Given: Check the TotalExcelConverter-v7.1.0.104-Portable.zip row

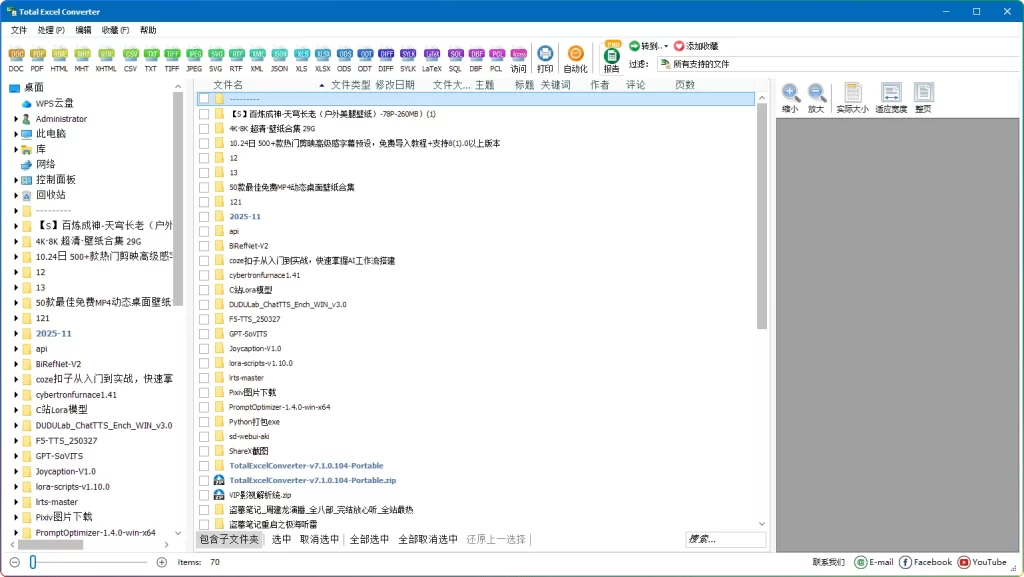Looking at the screenshot, I should click(x=206, y=480).
